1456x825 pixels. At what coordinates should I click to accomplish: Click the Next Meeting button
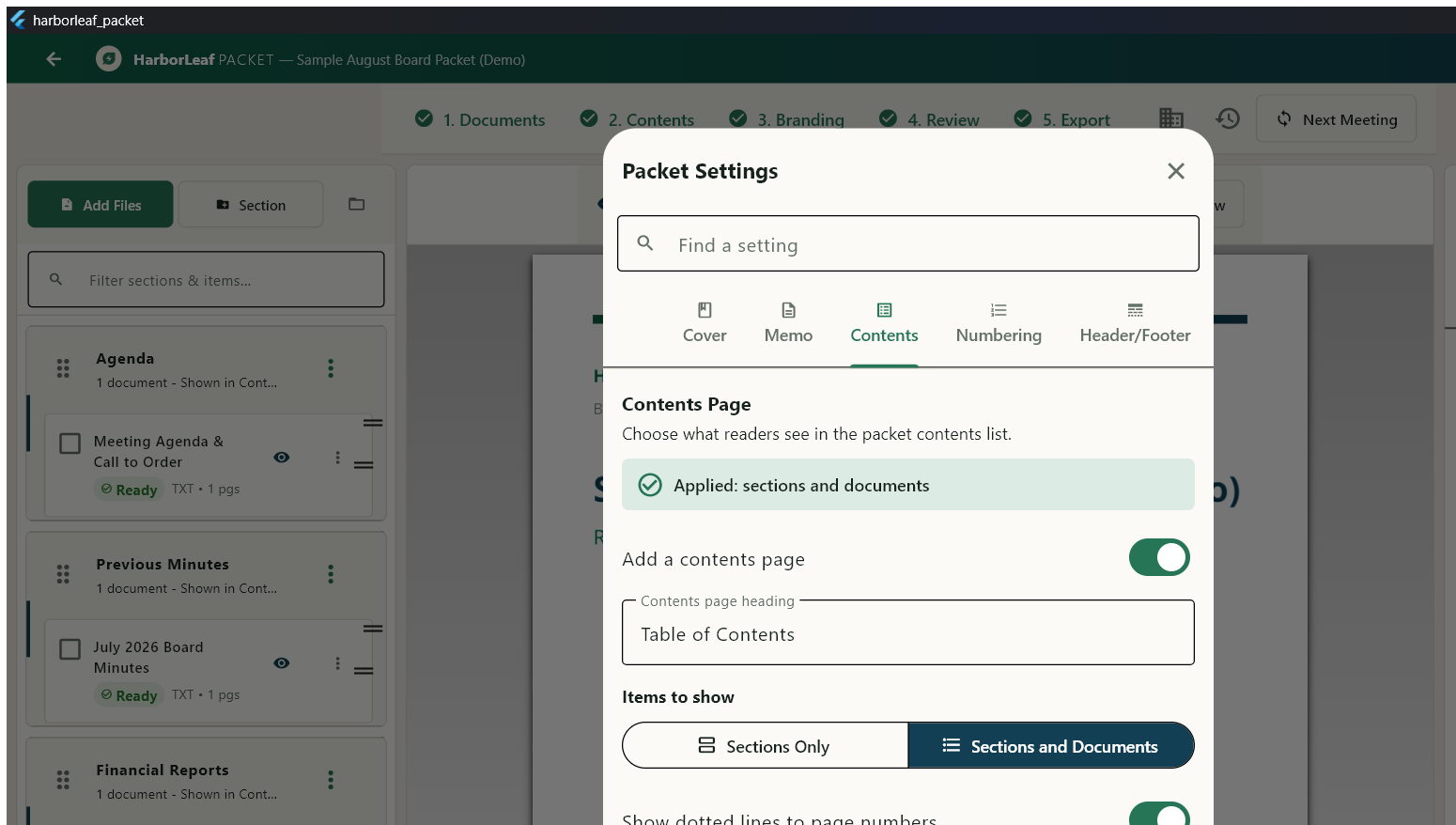point(1336,119)
